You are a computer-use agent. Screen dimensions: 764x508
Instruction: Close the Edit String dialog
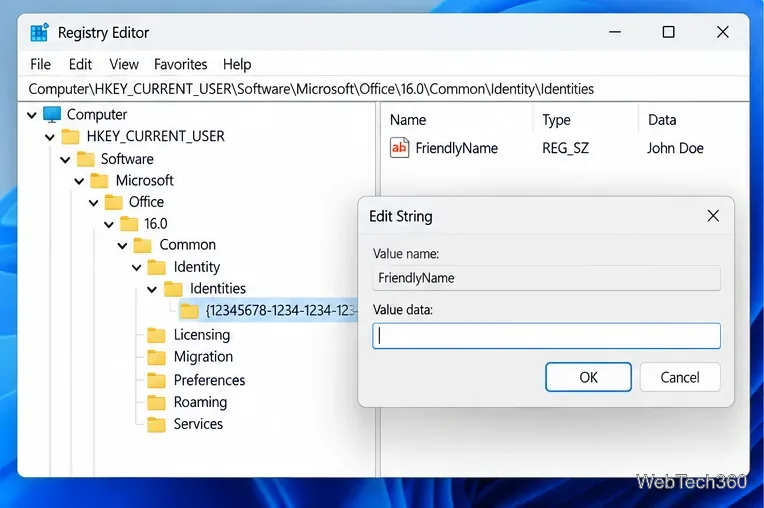click(x=713, y=216)
